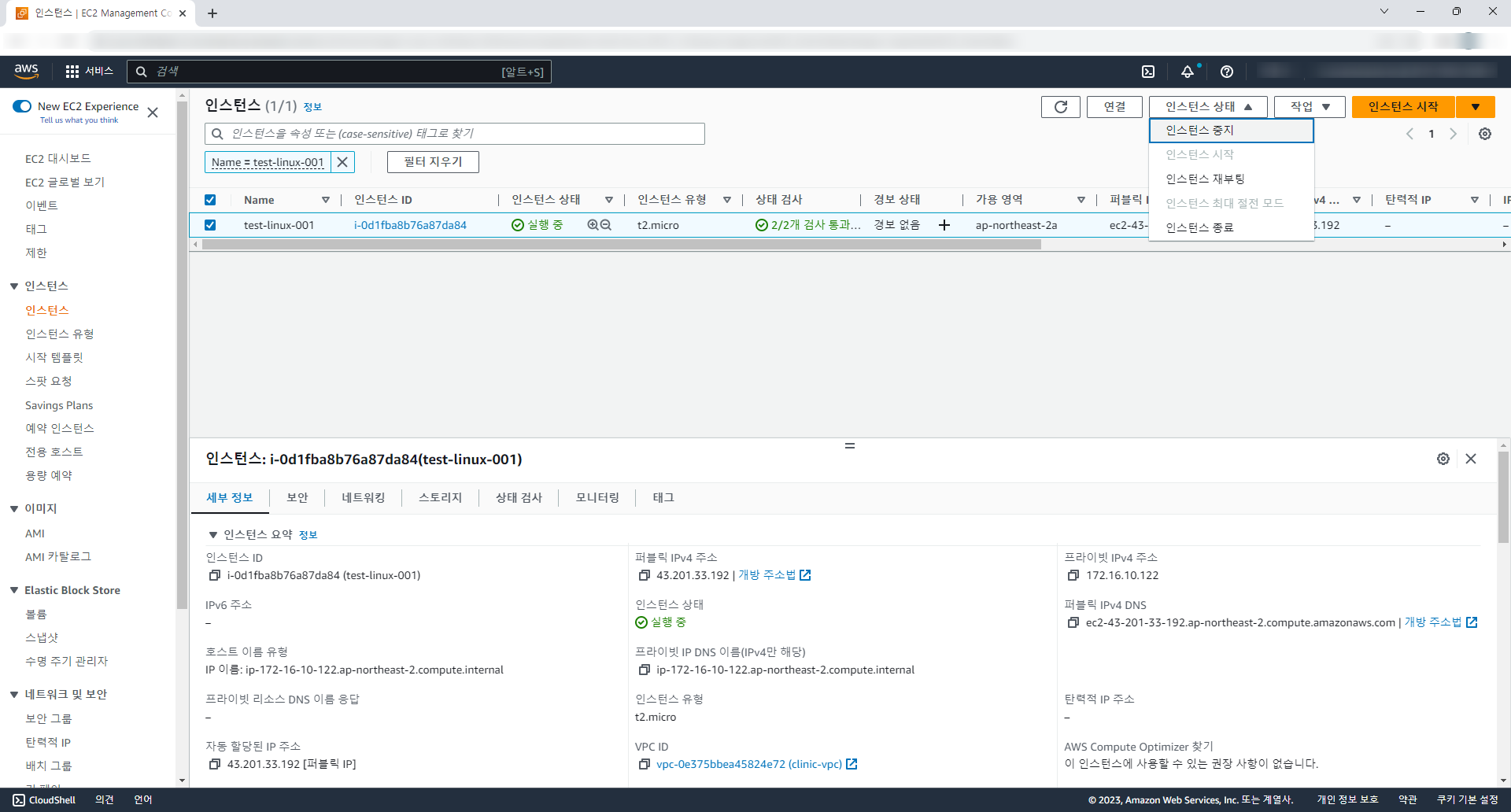Click 인스턴스 시작 launch button
The height and width of the screenshot is (812, 1511).
[x=1403, y=107]
